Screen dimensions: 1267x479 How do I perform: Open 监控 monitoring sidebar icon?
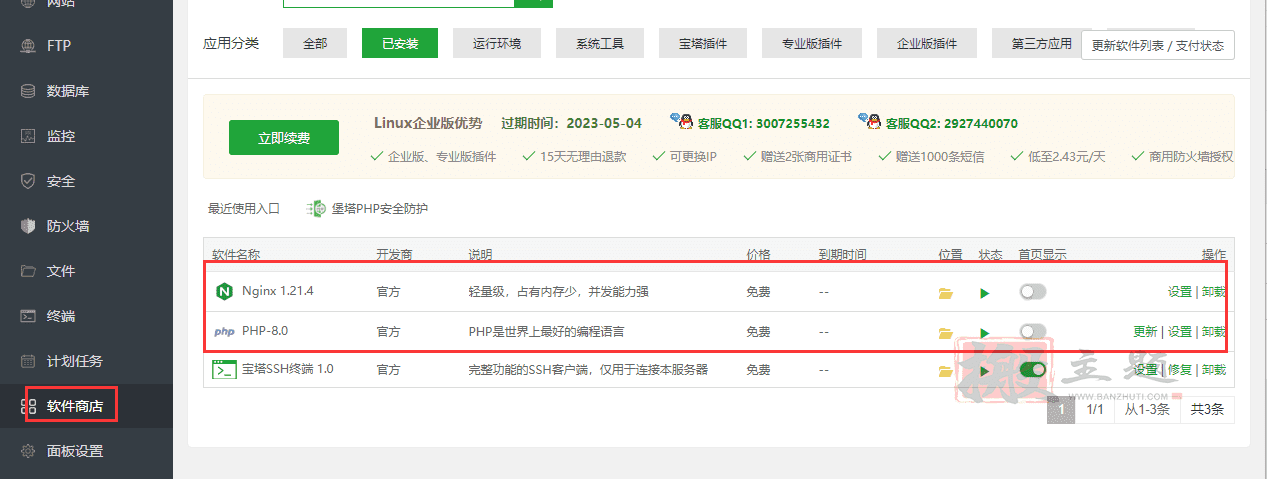(x=29, y=136)
